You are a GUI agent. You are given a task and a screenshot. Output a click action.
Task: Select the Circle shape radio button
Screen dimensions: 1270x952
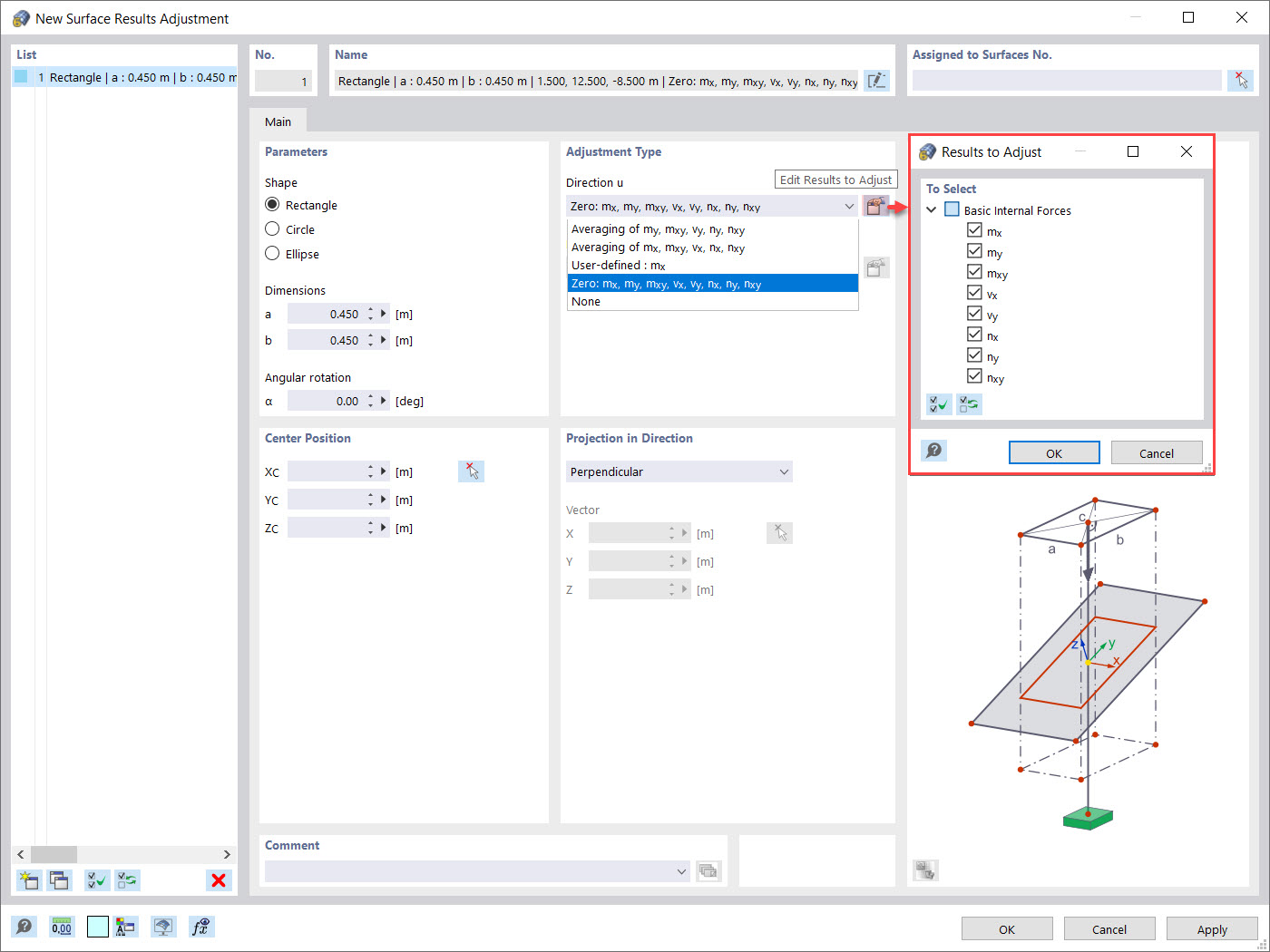coord(272,229)
